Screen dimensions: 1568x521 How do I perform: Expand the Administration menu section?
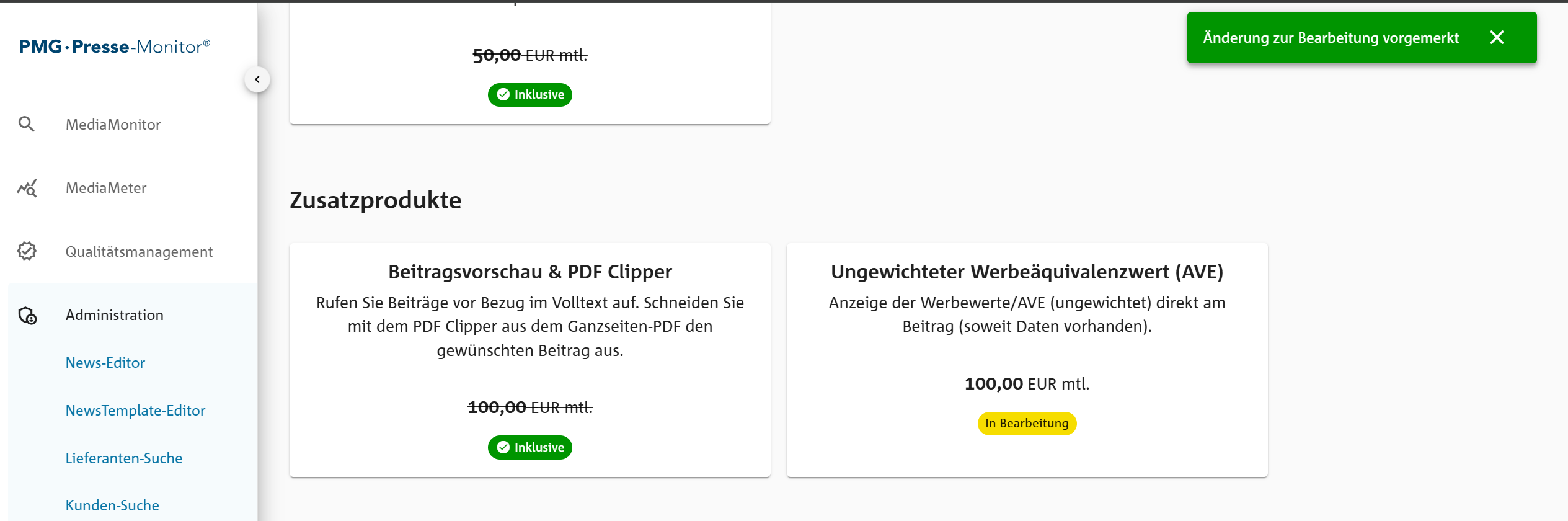pos(115,315)
